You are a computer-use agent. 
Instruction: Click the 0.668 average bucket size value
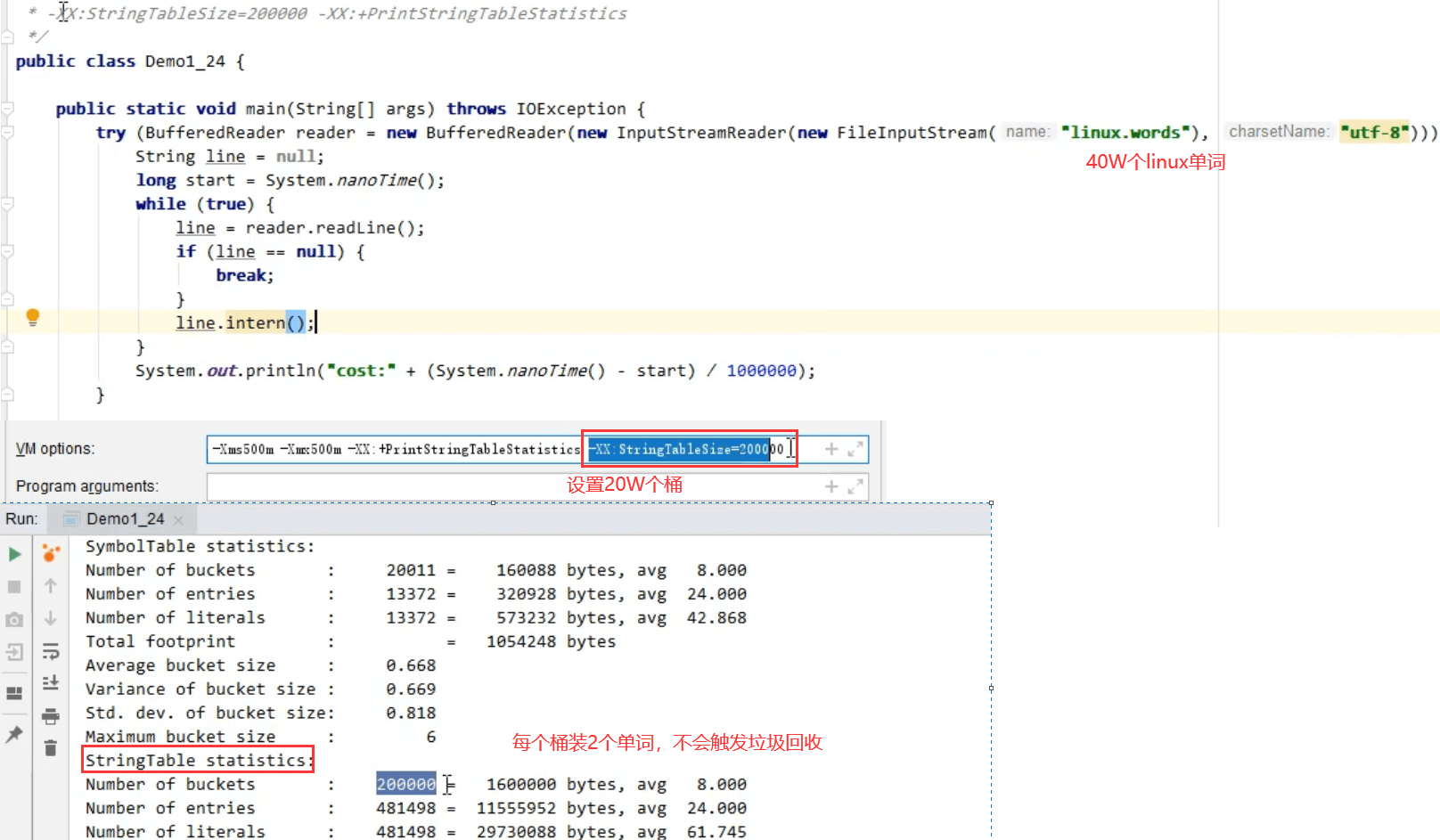(x=411, y=665)
